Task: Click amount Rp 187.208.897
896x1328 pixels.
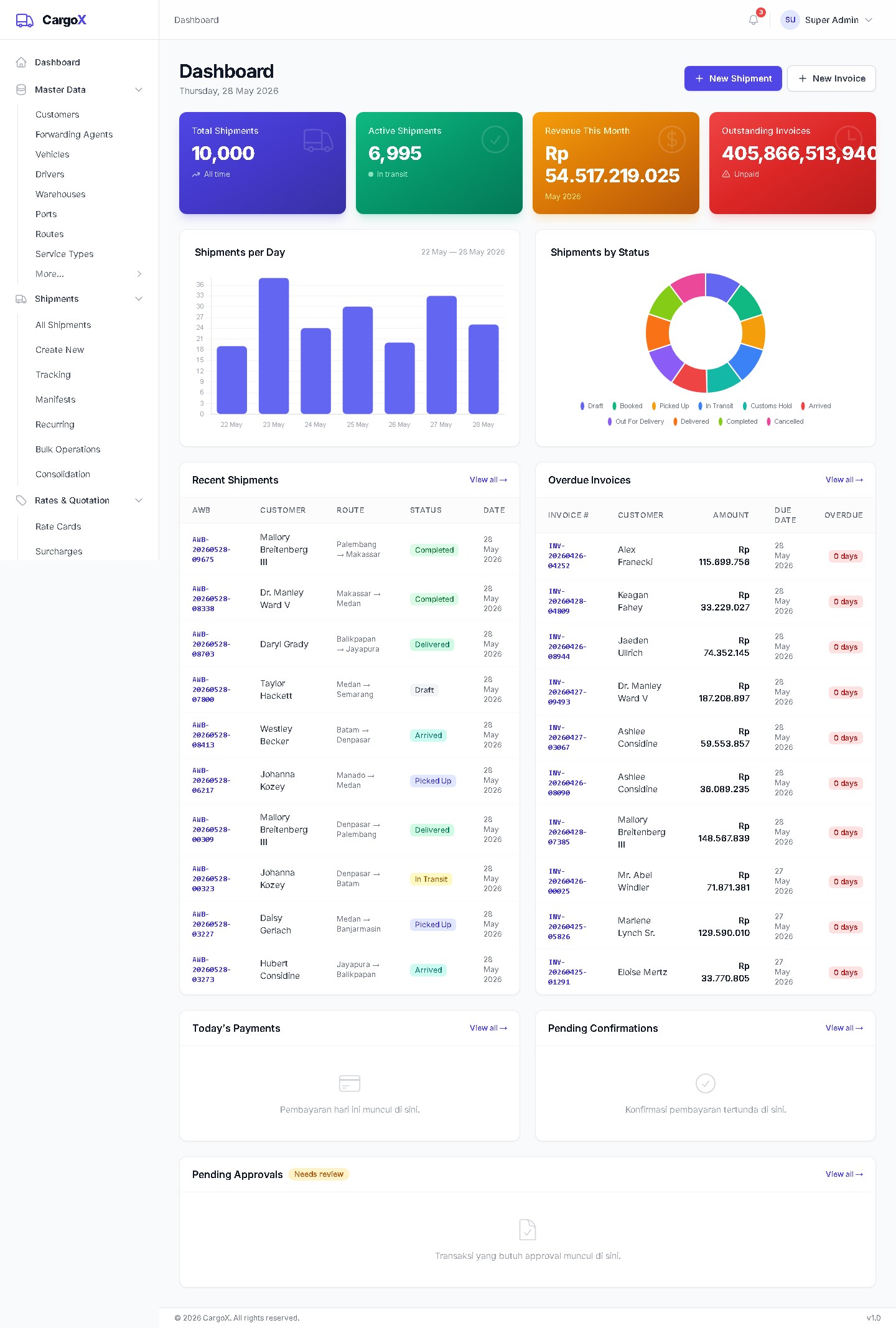Action: tap(724, 692)
